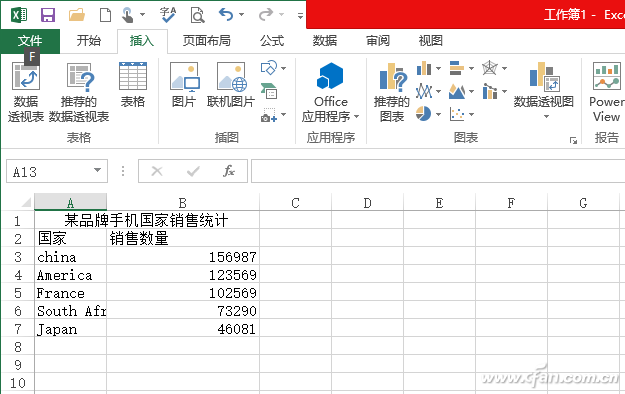Expand the PivotChart (数据透视图) dropdown arrow
Image resolution: width=625 pixels, height=394 pixels.
[546, 117]
